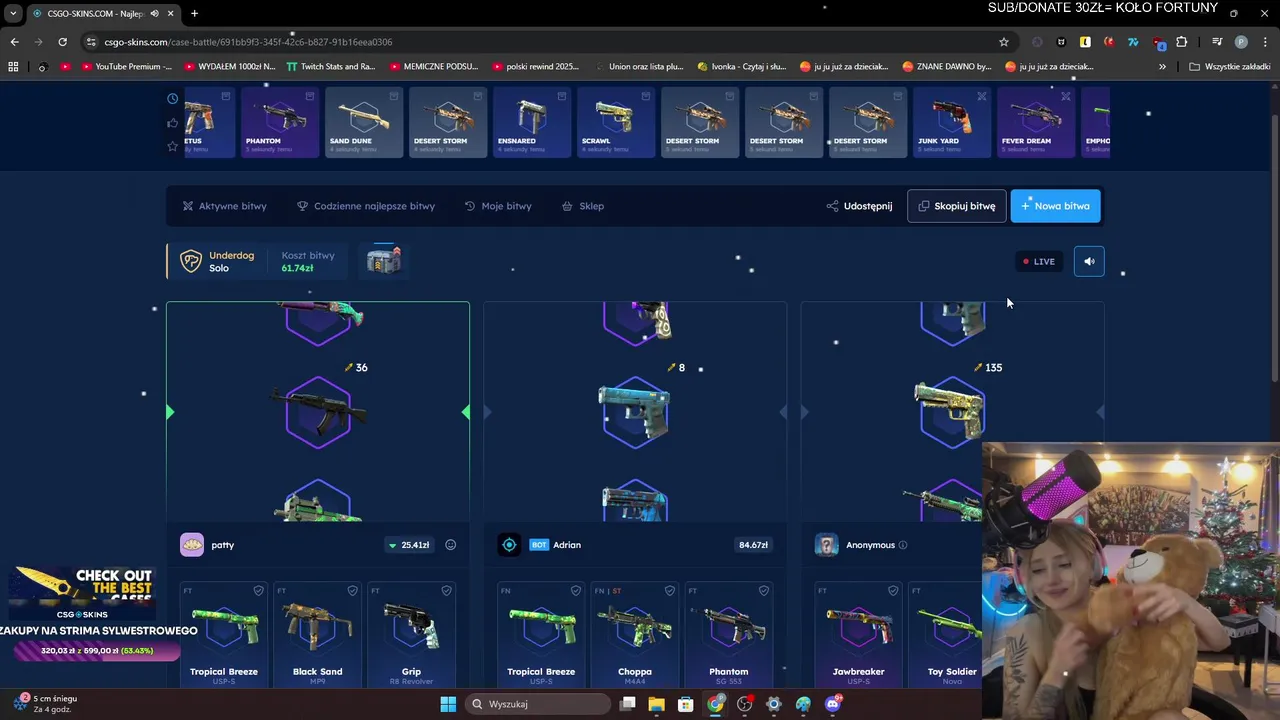The image size is (1280, 720).
Task: Click shield icon on Phantom SG 553 card
Action: tap(763, 591)
